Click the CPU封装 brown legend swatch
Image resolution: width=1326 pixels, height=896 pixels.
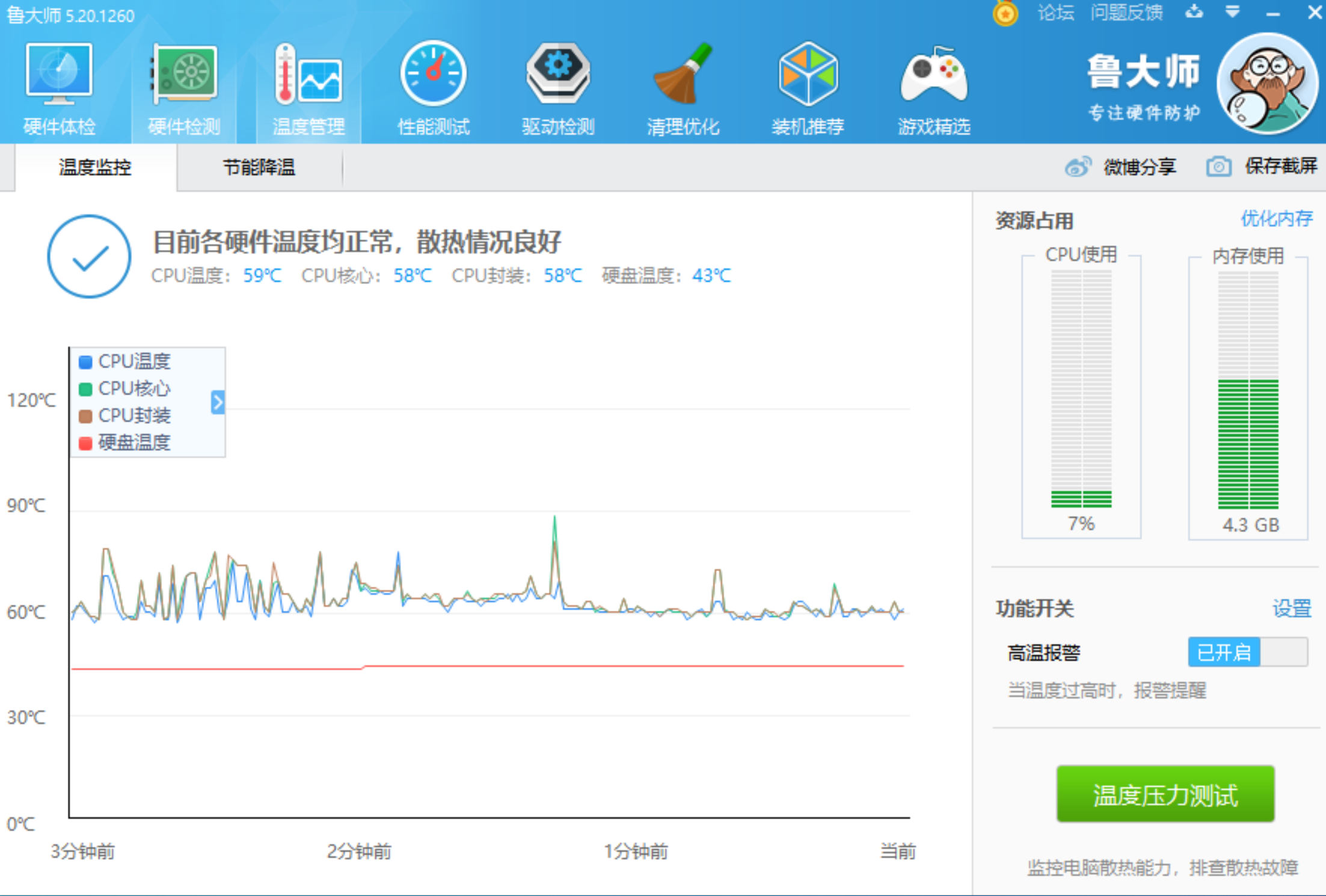pyautogui.click(x=85, y=416)
